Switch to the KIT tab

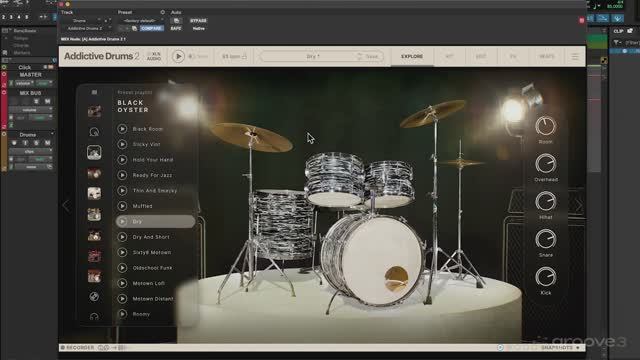click(449, 56)
